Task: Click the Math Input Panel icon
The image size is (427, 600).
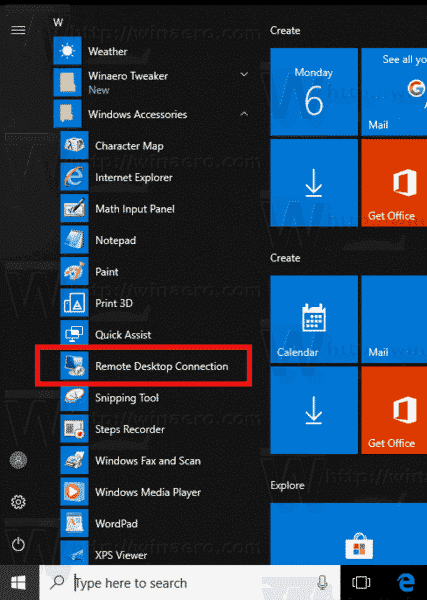Action: (74, 208)
